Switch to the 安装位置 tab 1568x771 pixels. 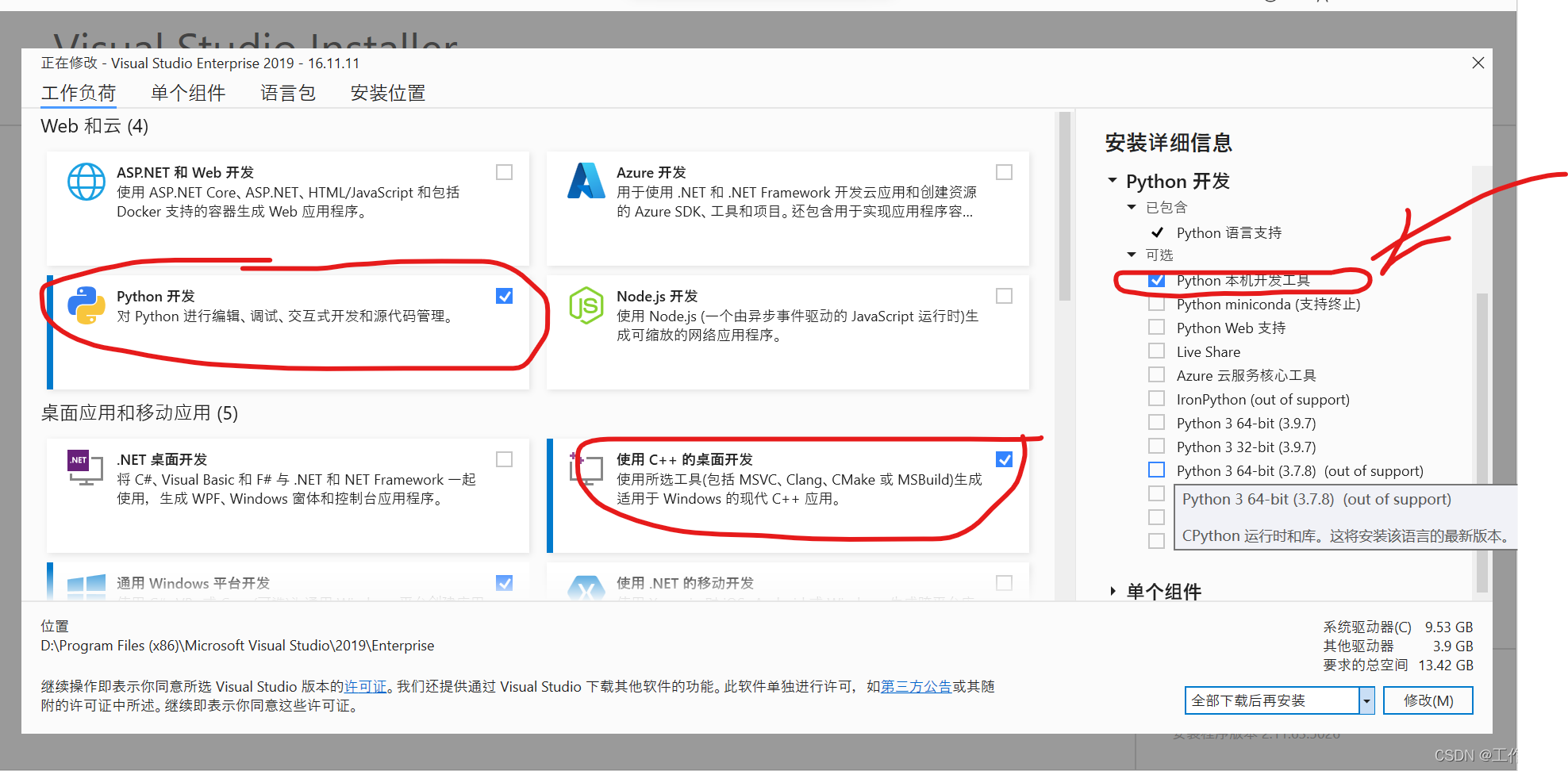coord(388,93)
